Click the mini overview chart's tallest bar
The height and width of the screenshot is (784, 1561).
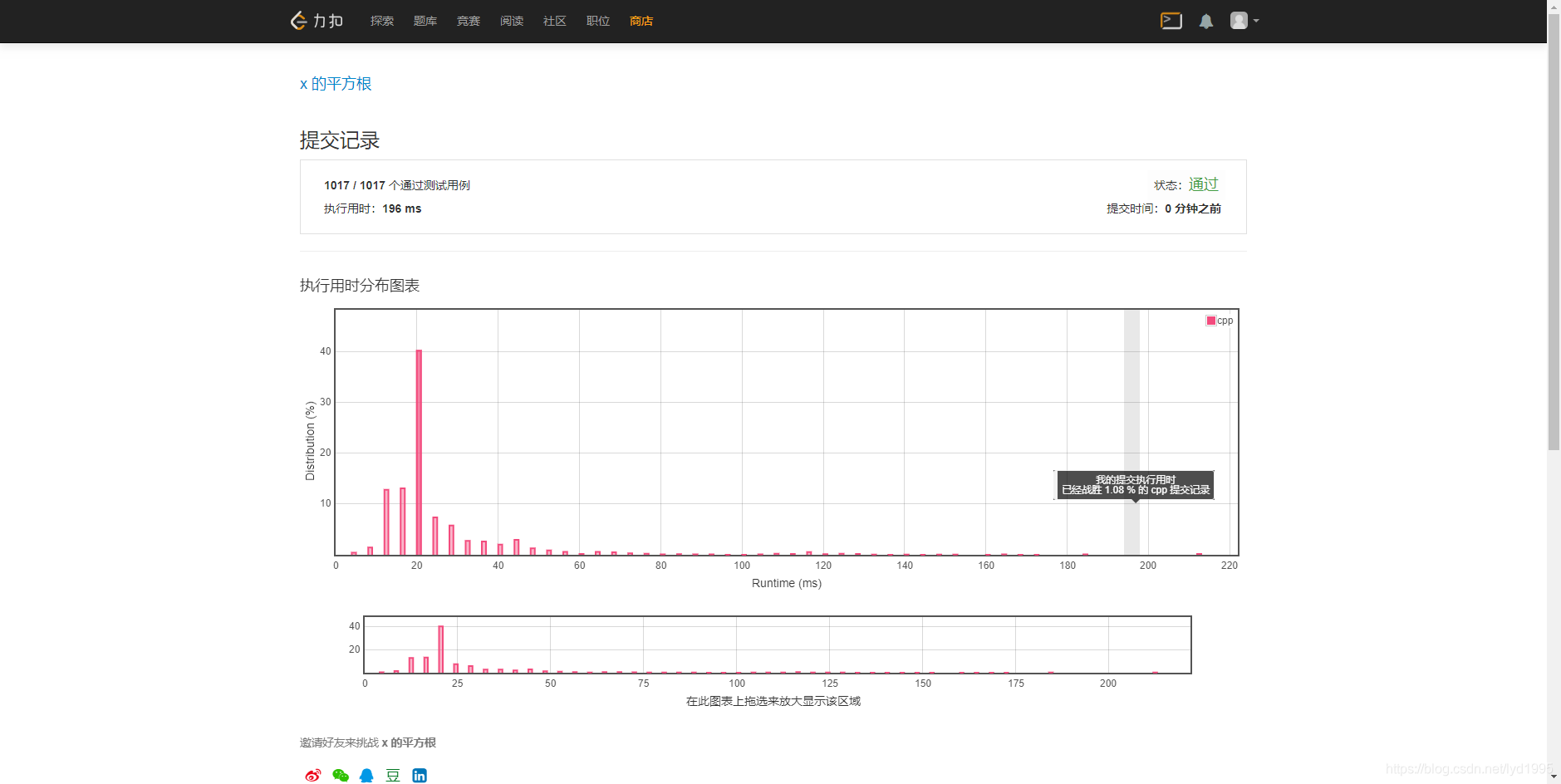tap(440, 649)
